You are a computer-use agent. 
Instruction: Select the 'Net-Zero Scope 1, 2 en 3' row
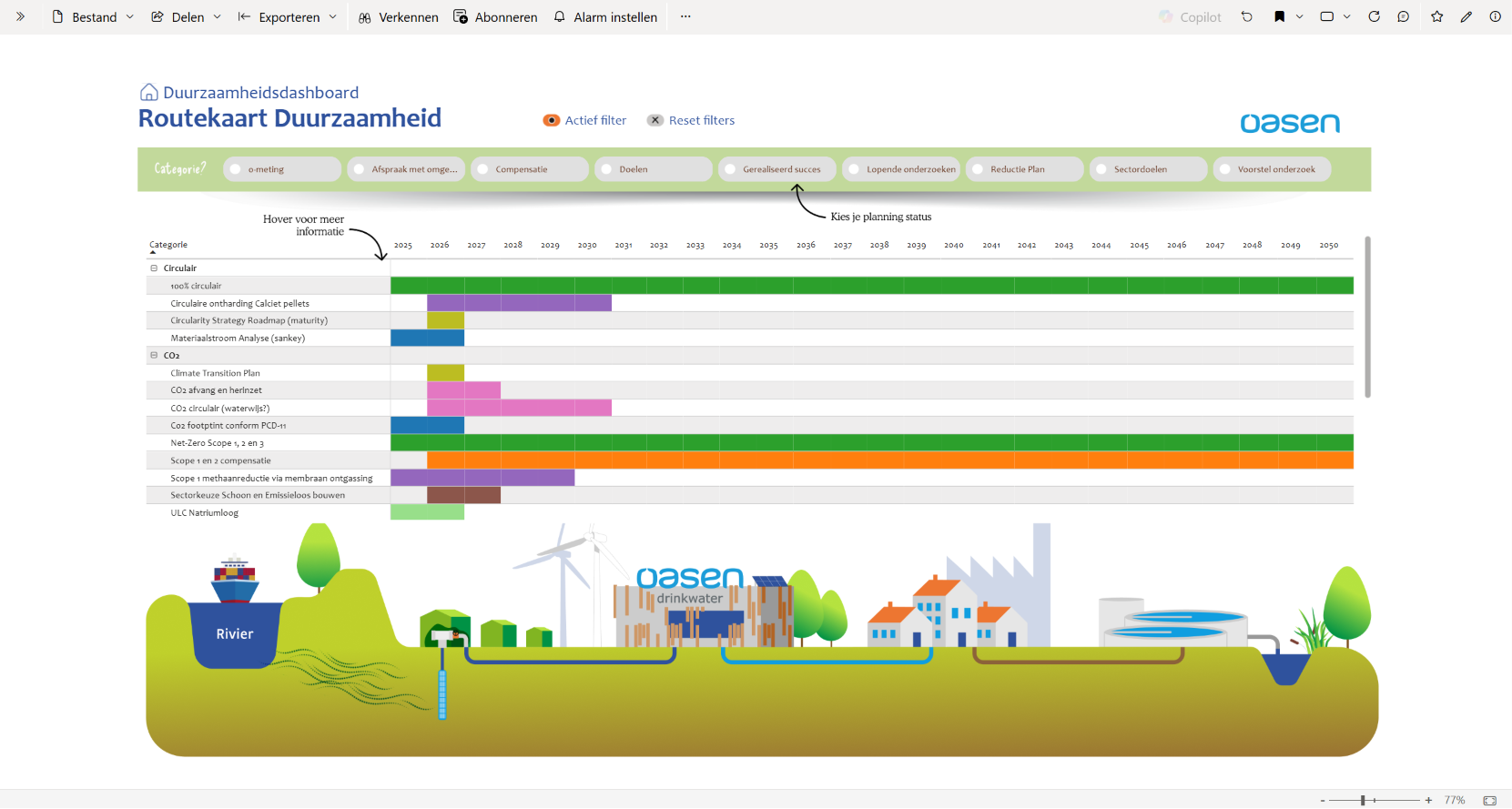(x=750, y=443)
